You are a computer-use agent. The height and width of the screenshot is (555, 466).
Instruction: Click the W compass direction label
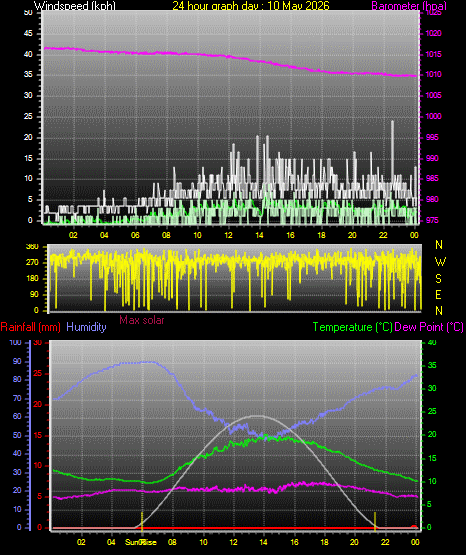coord(440,262)
